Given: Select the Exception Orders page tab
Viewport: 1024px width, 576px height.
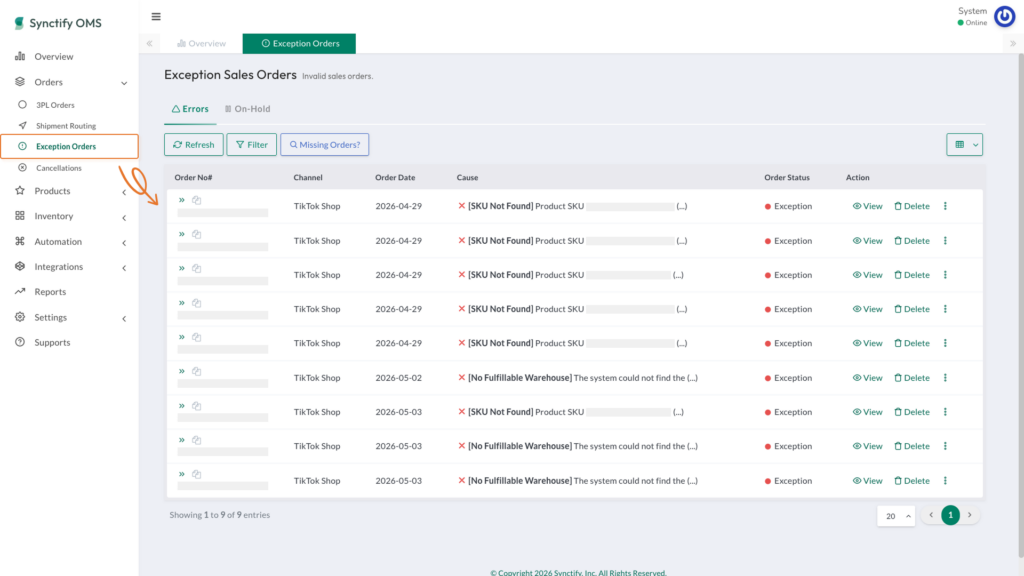Looking at the screenshot, I should pyautogui.click(x=299, y=44).
